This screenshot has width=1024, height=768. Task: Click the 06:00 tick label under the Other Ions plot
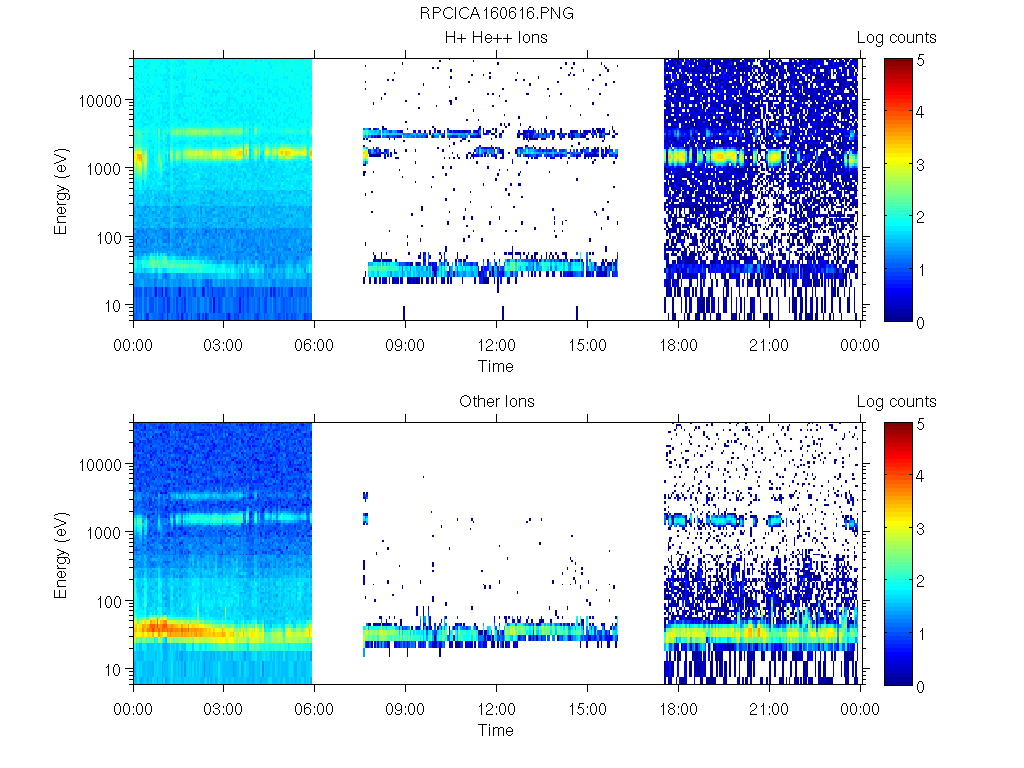(x=314, y=709)
